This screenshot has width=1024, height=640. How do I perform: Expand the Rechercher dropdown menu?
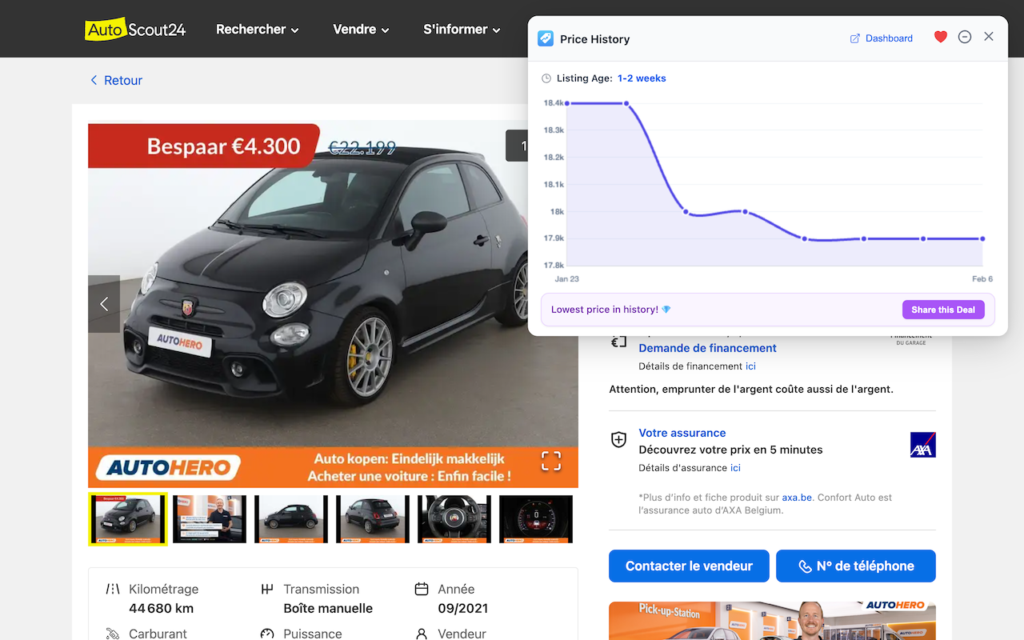(x=257, y=30)
